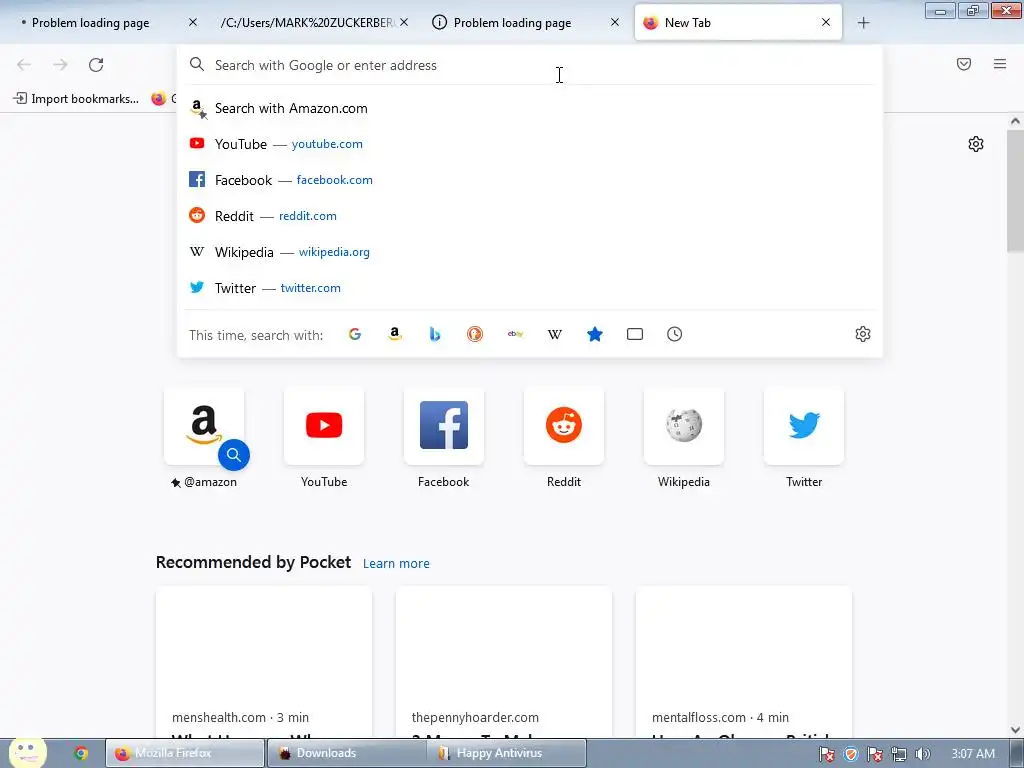Search this time with Wikipedia icon
1024x768 pixels.
[554, 334]
